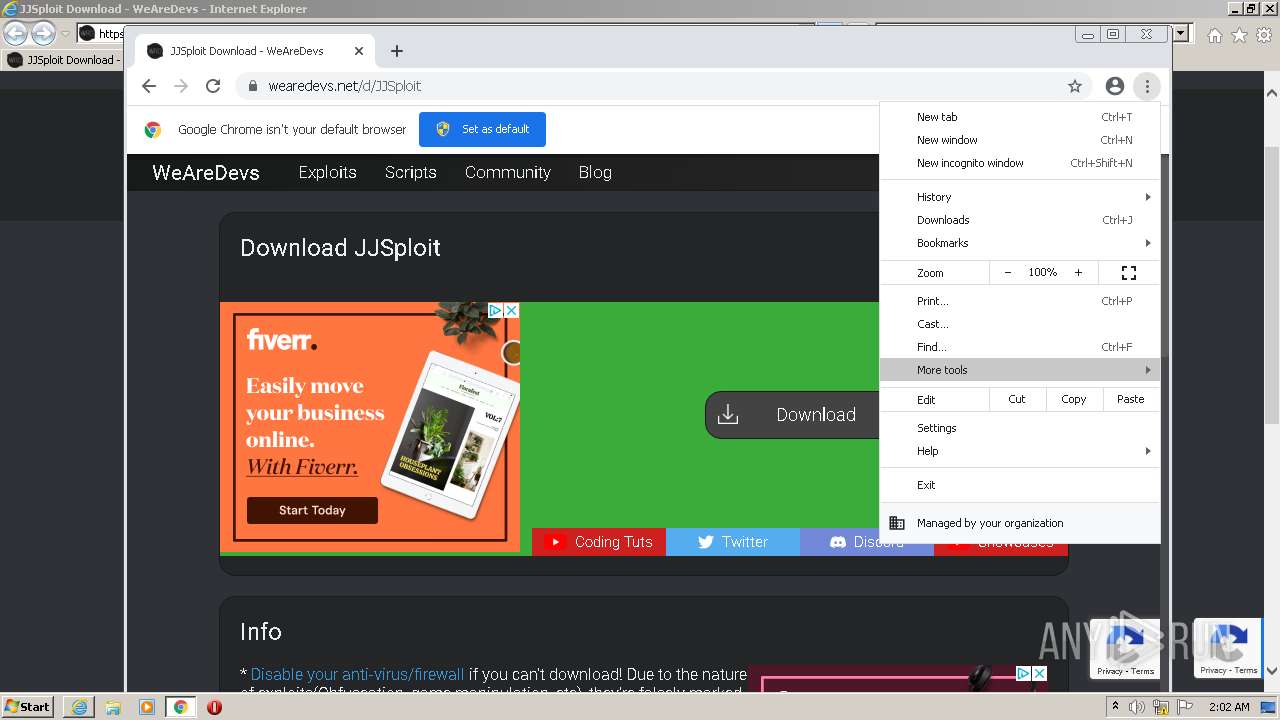The image size is (1280, 720).
Task: Click red Opera-like taskbar icon
Action: 214,707
